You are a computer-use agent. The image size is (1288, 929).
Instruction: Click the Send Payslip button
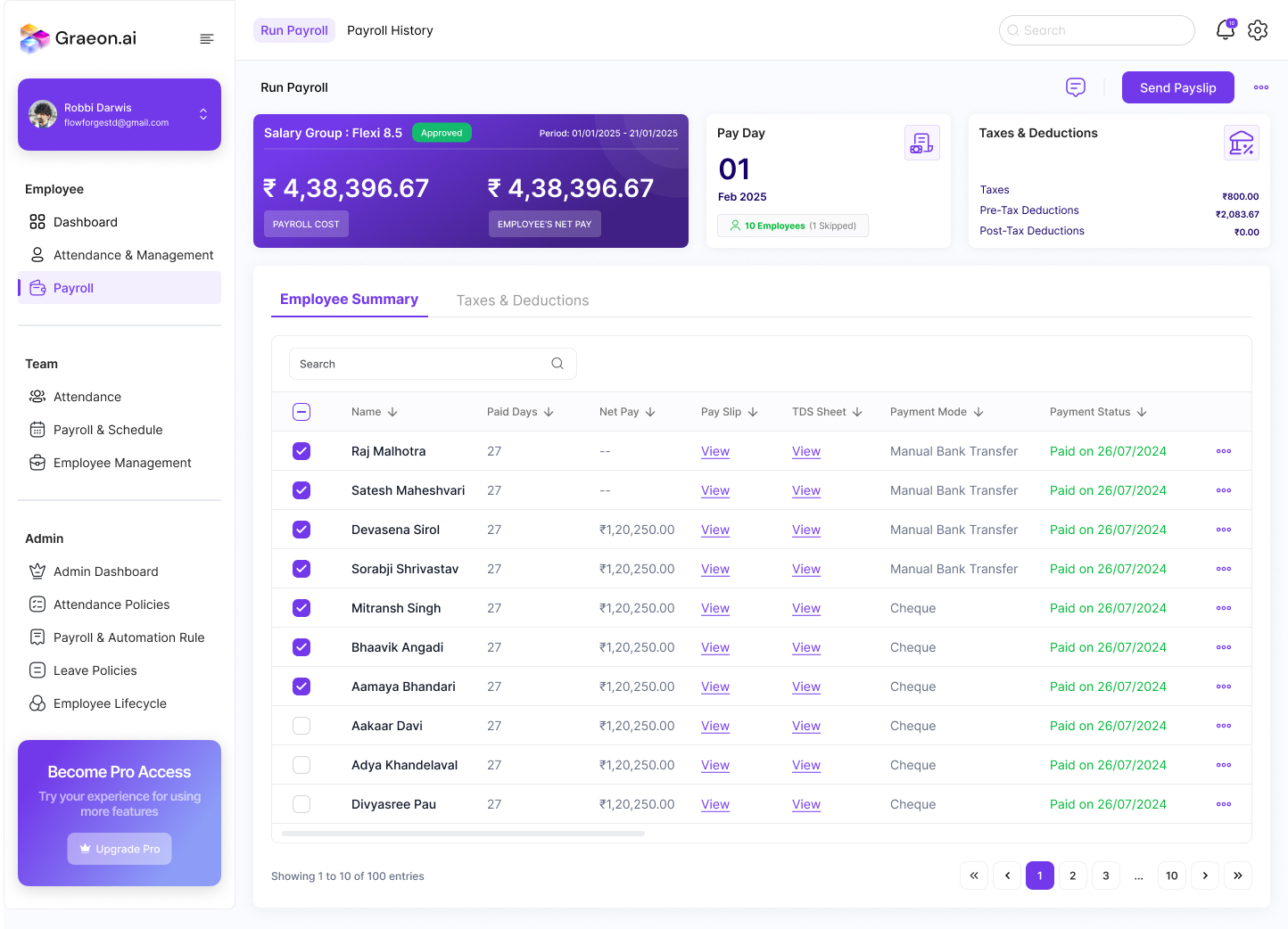point(1177,87)
